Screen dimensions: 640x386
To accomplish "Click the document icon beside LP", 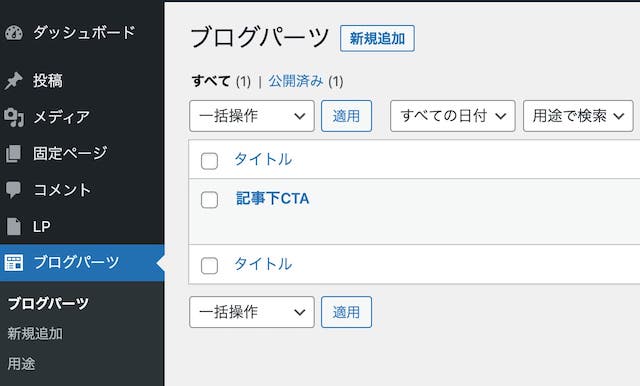I will coord(14,226).
